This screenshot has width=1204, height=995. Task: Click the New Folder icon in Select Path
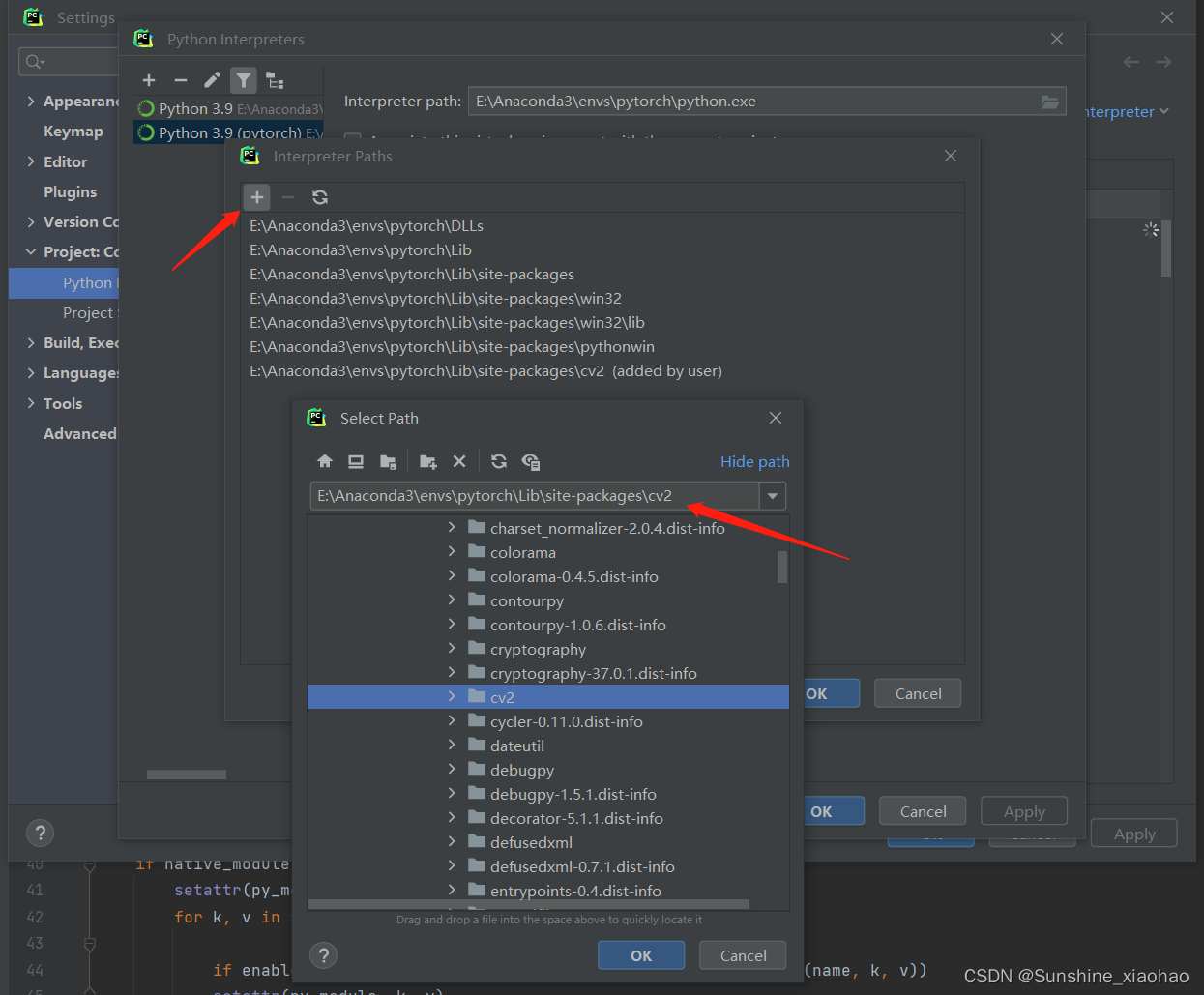tap(428, 461)
